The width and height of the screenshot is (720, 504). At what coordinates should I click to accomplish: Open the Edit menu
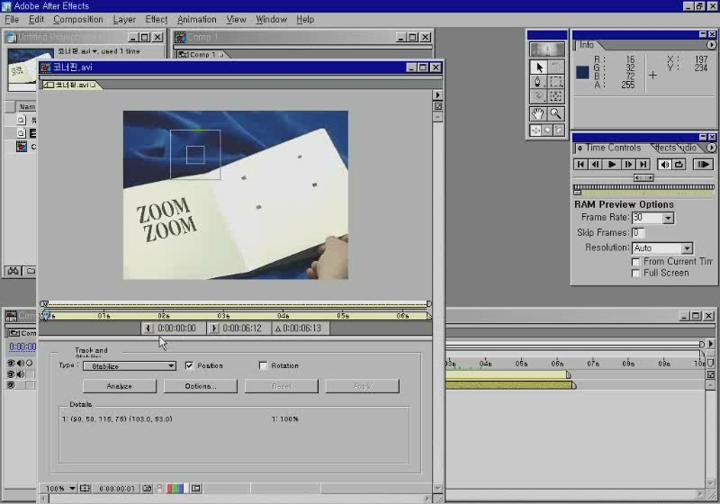36,20
